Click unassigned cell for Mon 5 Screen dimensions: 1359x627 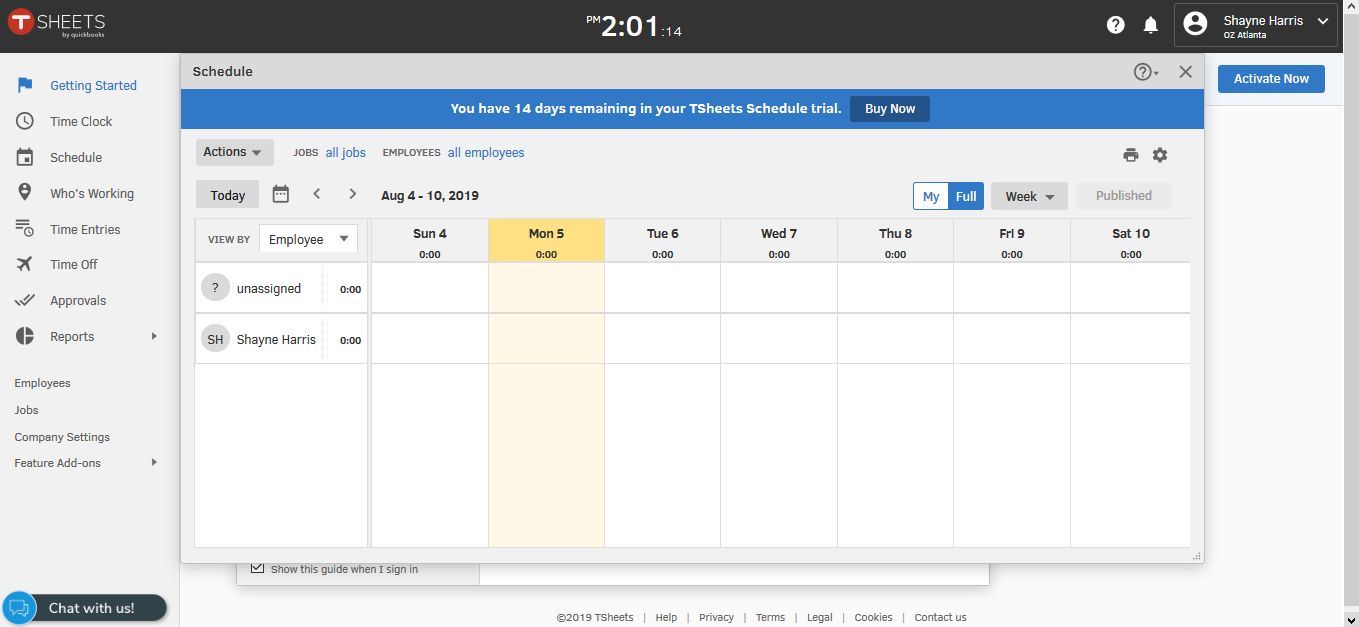[x=546, y=288]
